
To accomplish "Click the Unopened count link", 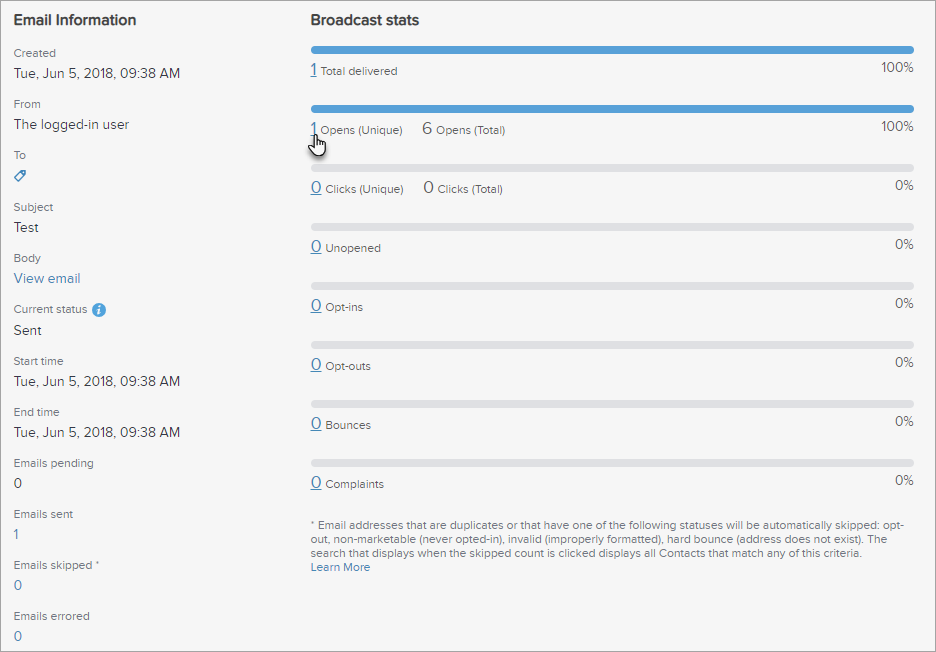I will (316, 247).
